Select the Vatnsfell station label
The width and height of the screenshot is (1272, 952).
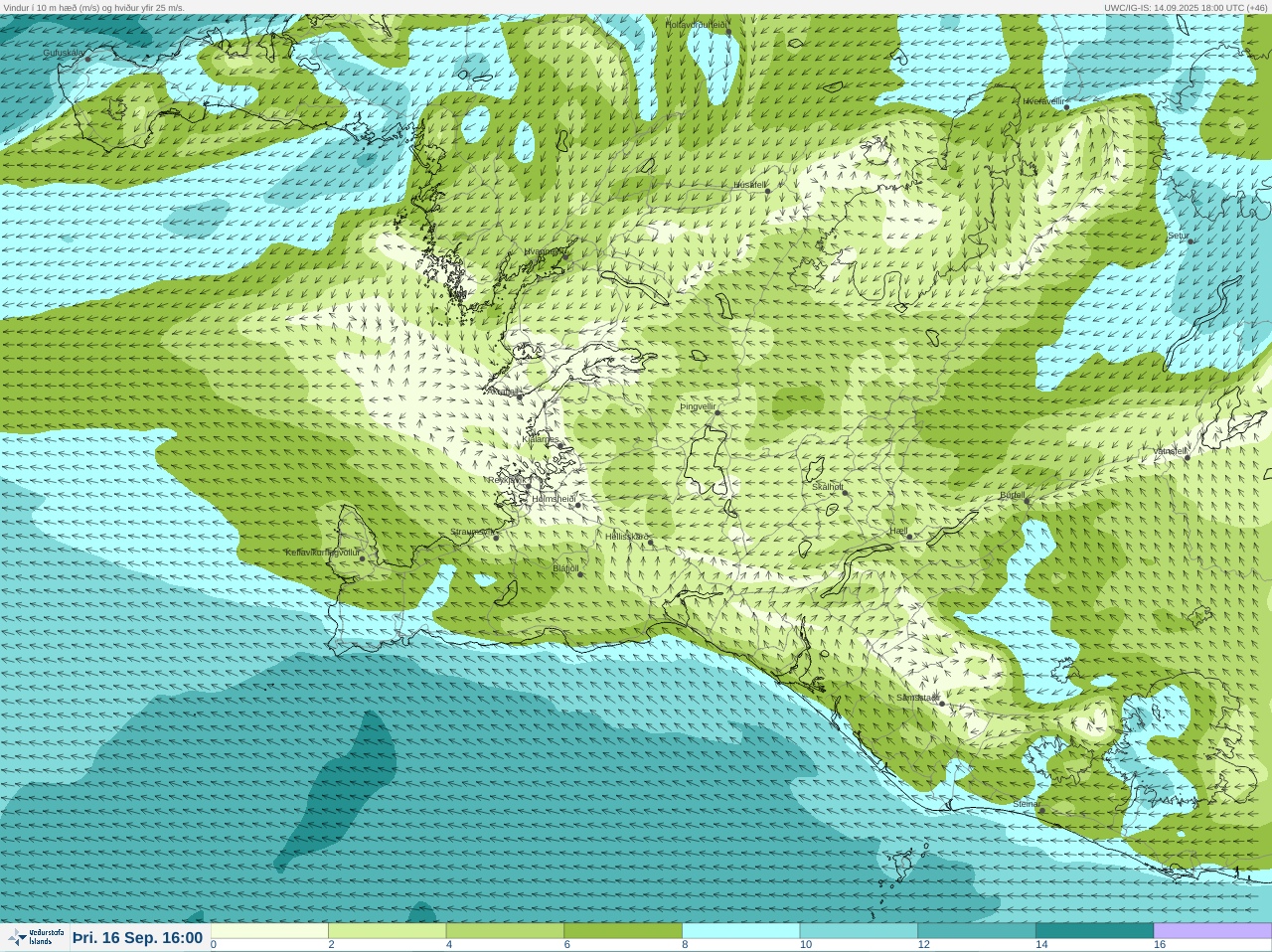pos(1170,451)
